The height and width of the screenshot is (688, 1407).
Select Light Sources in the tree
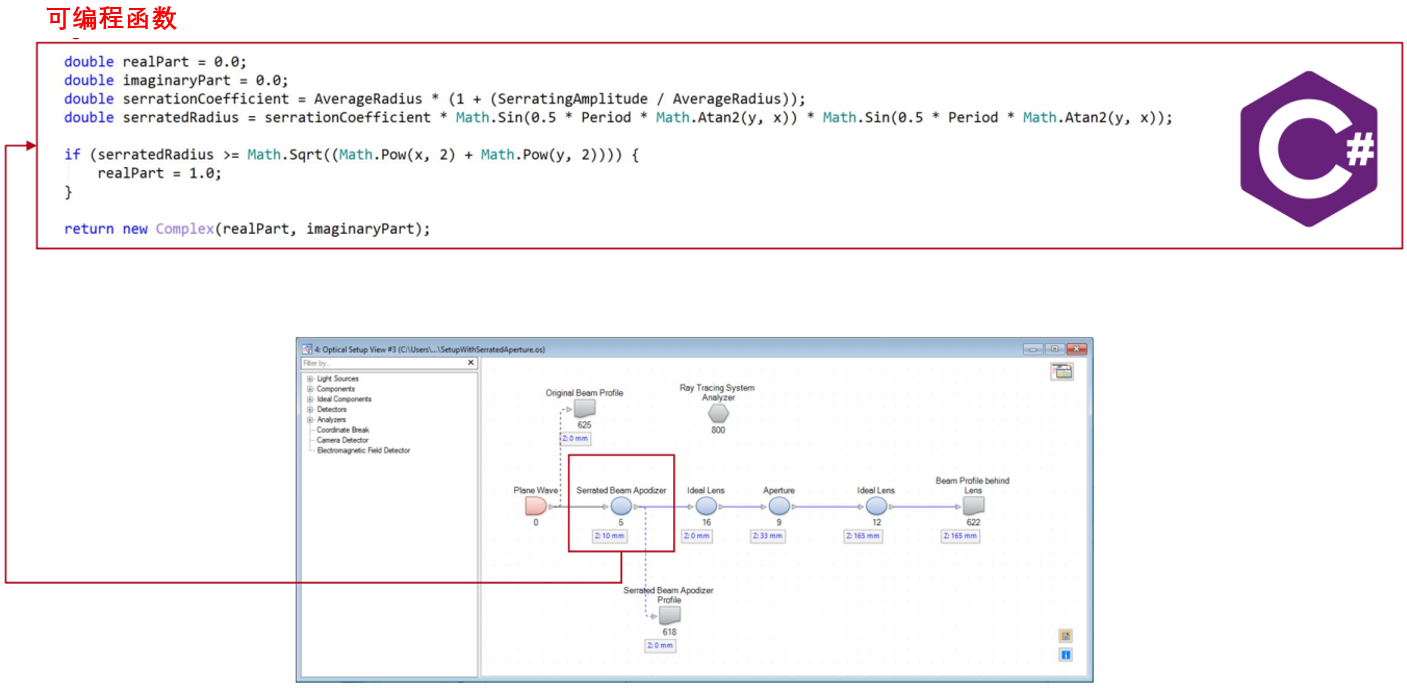[x=338, y=379]
